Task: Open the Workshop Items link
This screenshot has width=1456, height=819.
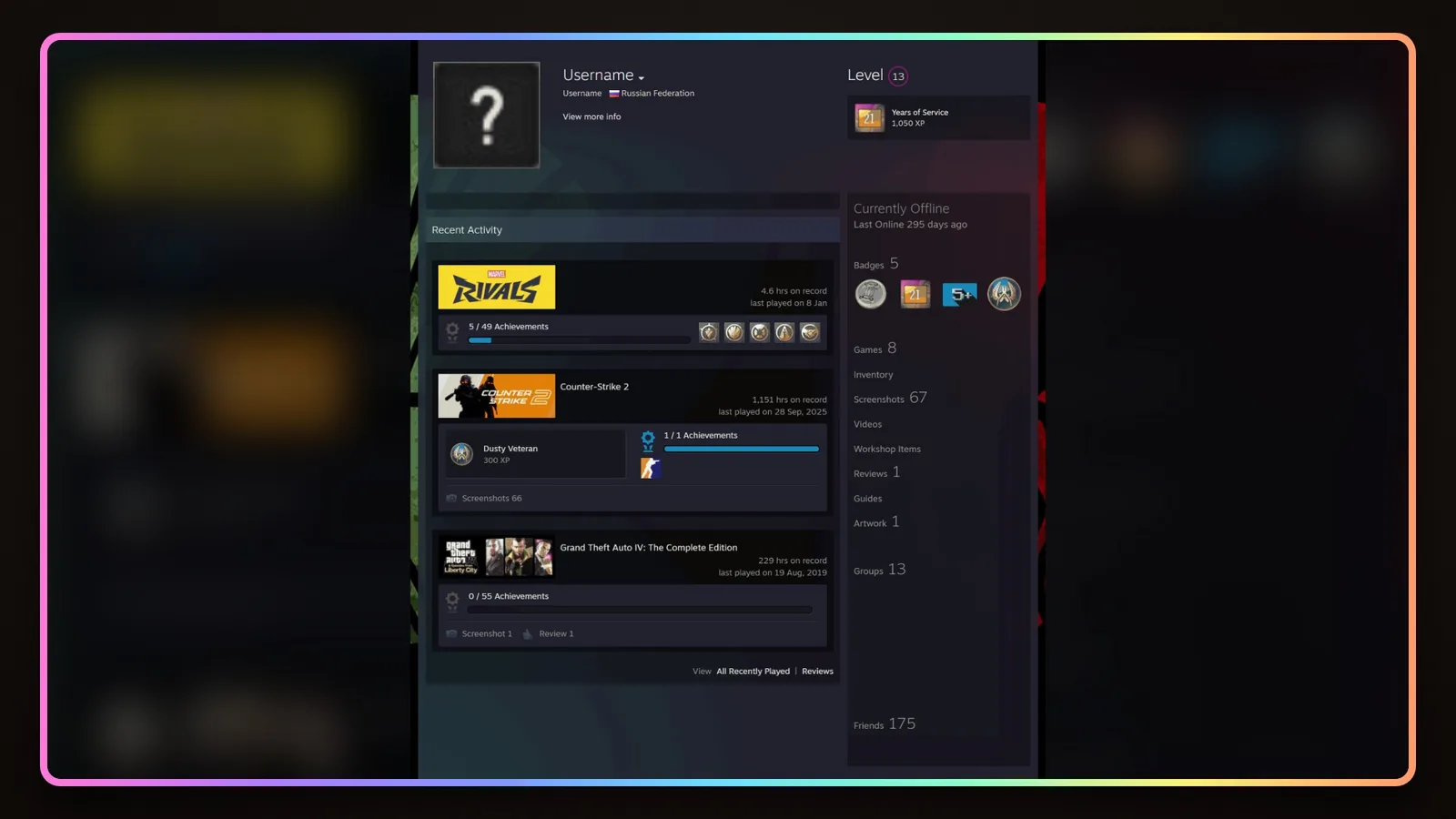Action: [x=887, y=450]
